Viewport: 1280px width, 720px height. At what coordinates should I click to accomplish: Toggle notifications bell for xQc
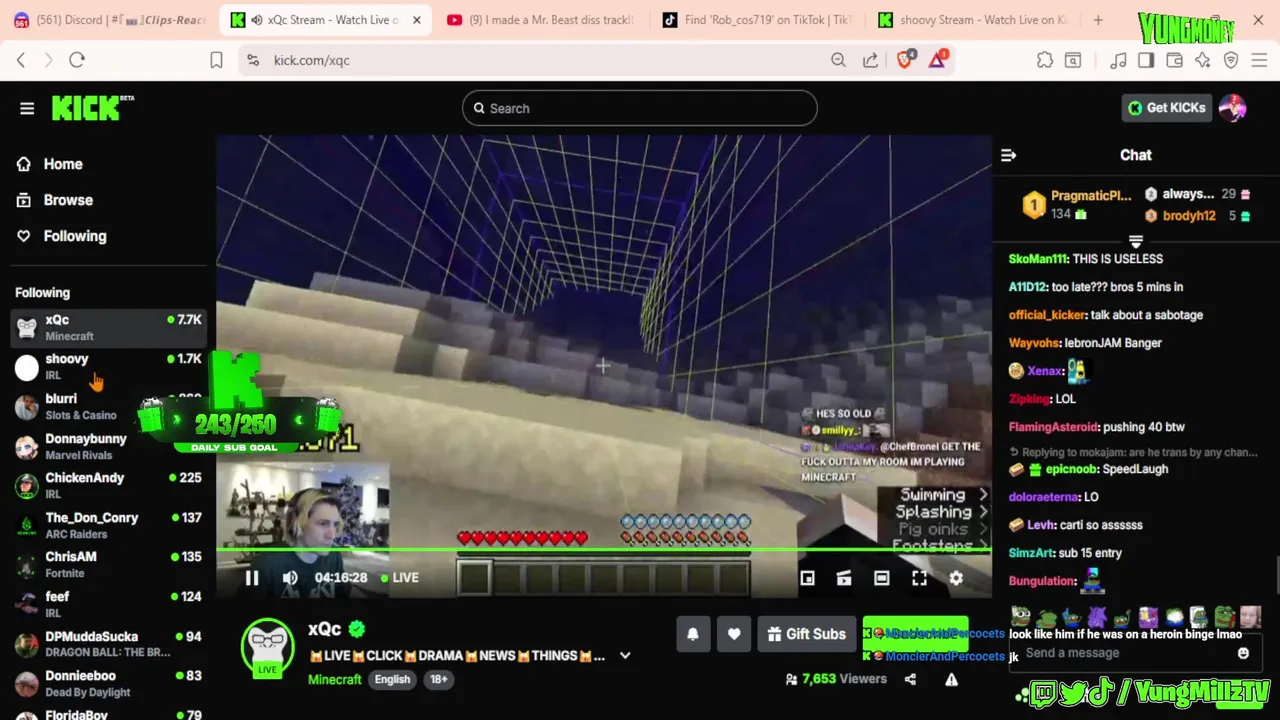[x=692, y=634]
